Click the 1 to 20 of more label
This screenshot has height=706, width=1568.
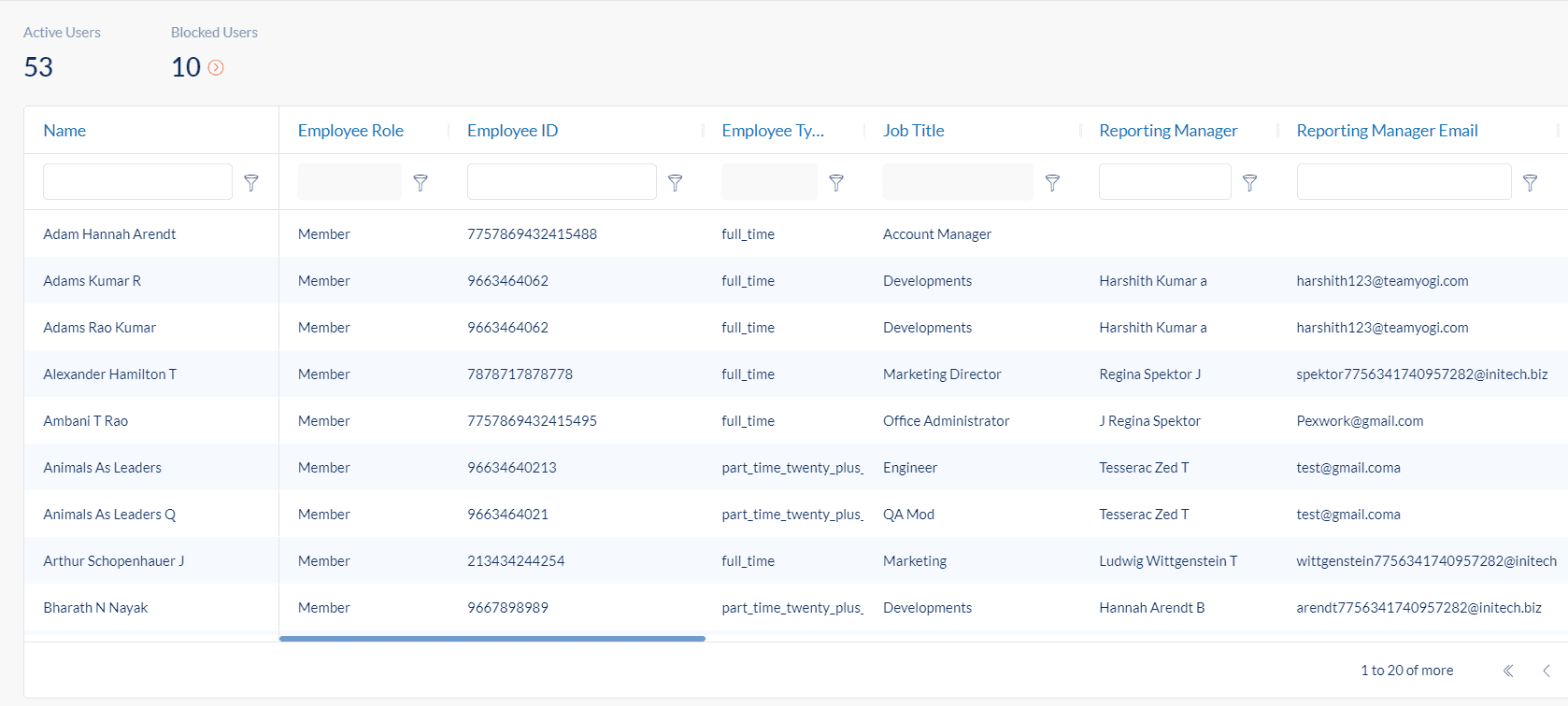pos(1406,671)
